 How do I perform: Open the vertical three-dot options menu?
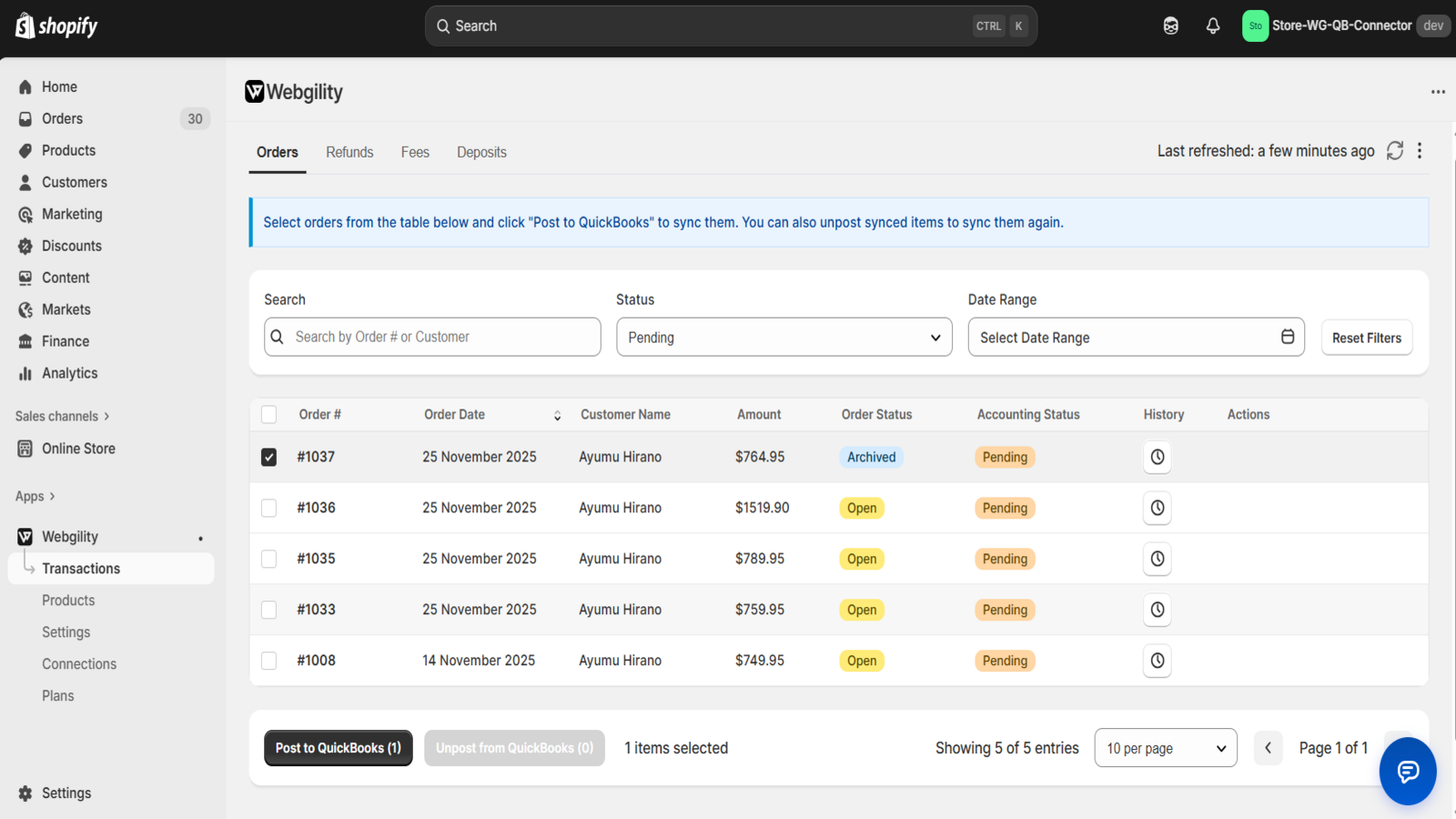[1419, 151]
